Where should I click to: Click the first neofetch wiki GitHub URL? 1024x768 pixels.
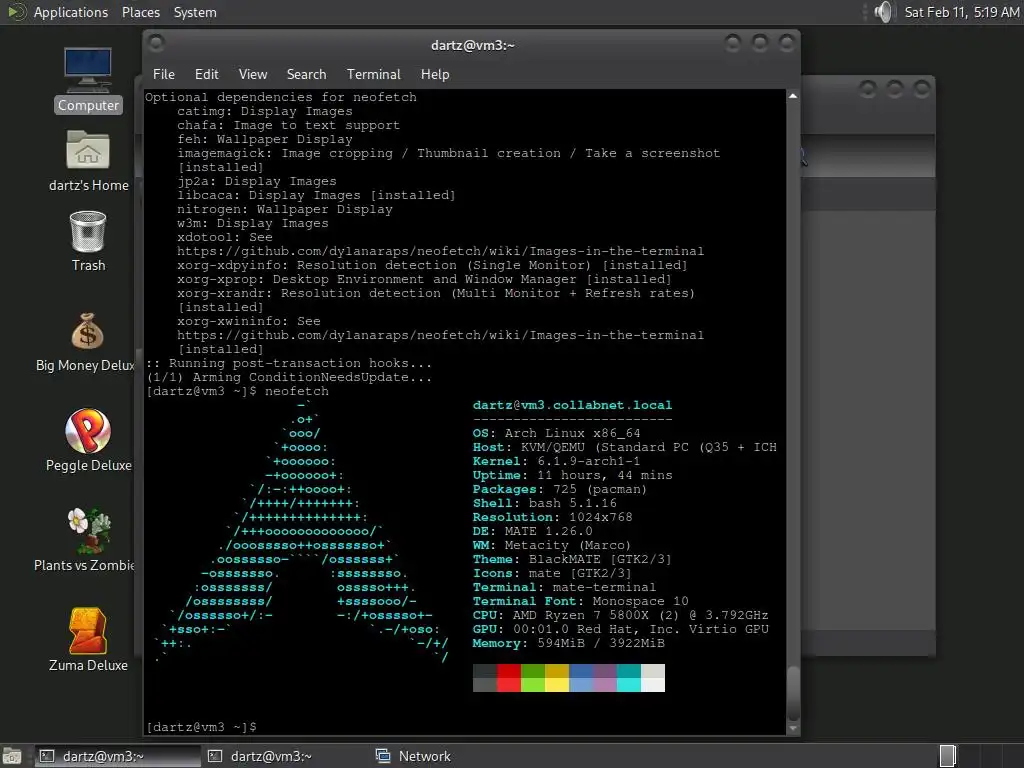click(440, 251)
